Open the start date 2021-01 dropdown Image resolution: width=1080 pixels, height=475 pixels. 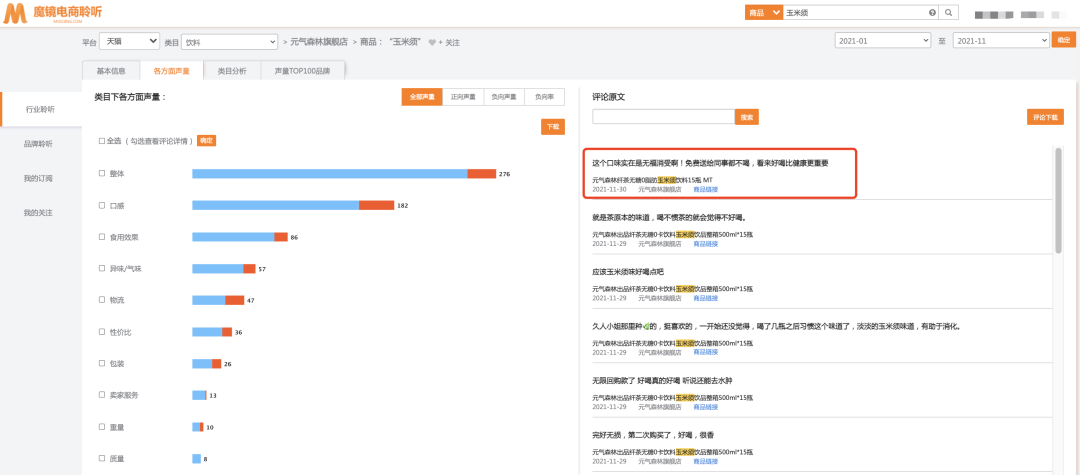point(883,41)
